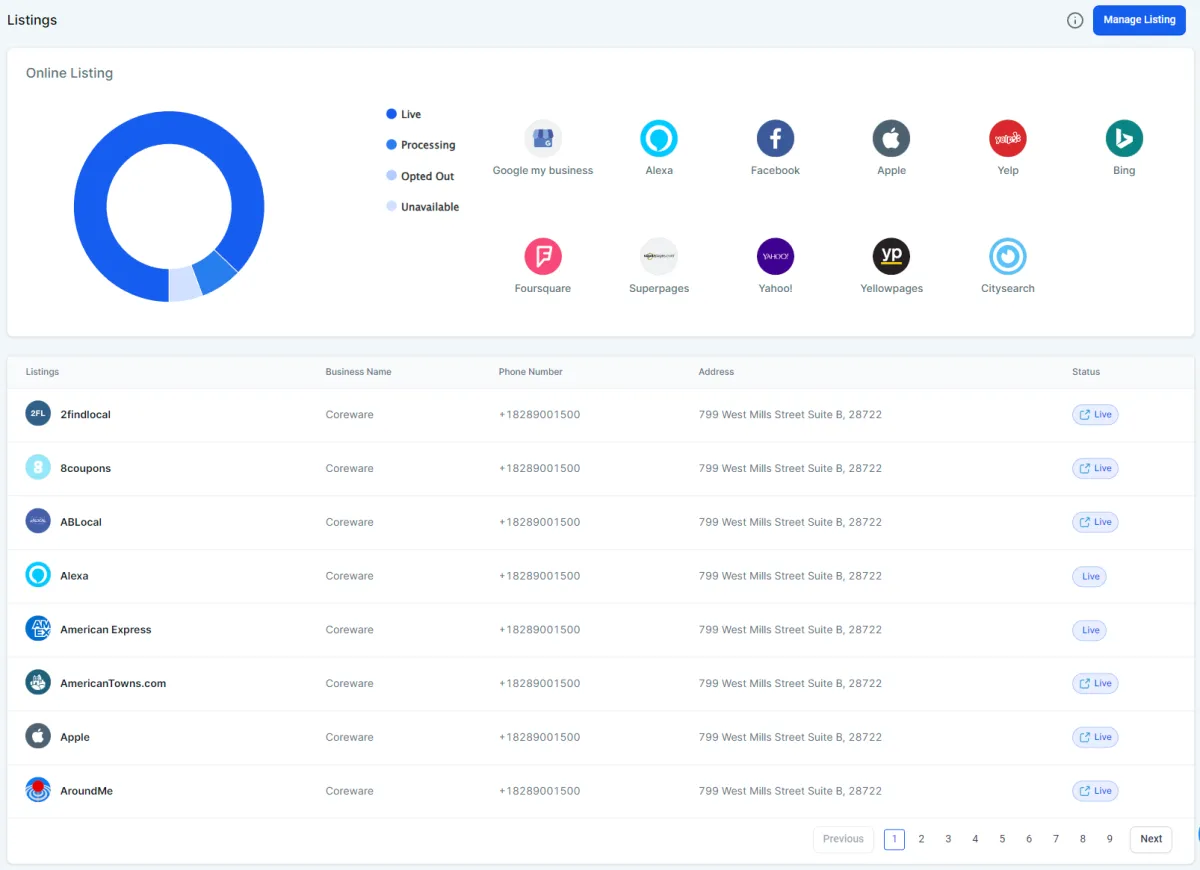
Task: Click the AmericanTowns.com row logo
Action: pyautogui.click(x=38, y=683)
